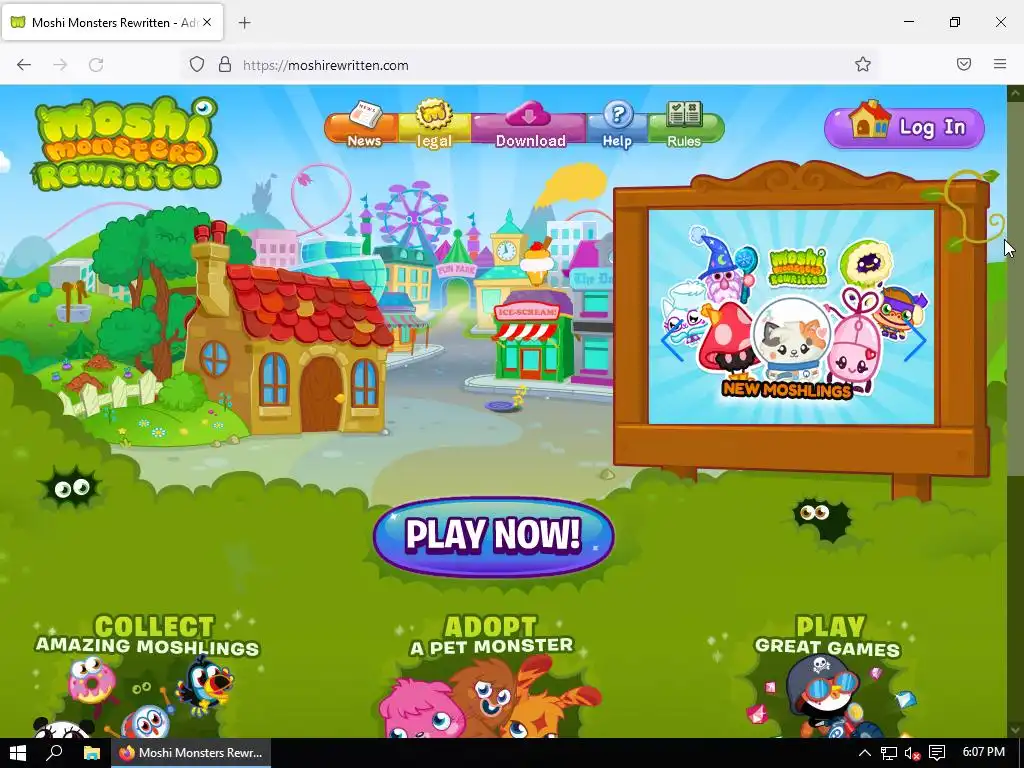The width and height of the screenshot is (1024, 768).
Task: Click the yellow monster icon above Legal
Action: (x=434, y=114)
